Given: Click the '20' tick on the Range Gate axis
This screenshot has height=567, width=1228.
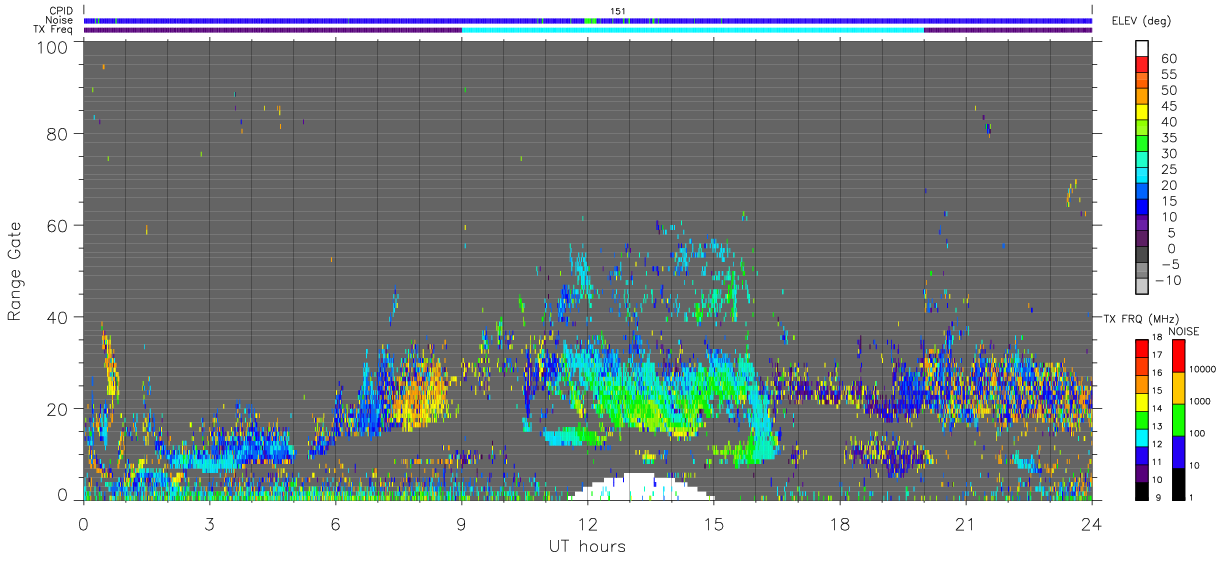Looking at the screenshot, I should point(60,409).
